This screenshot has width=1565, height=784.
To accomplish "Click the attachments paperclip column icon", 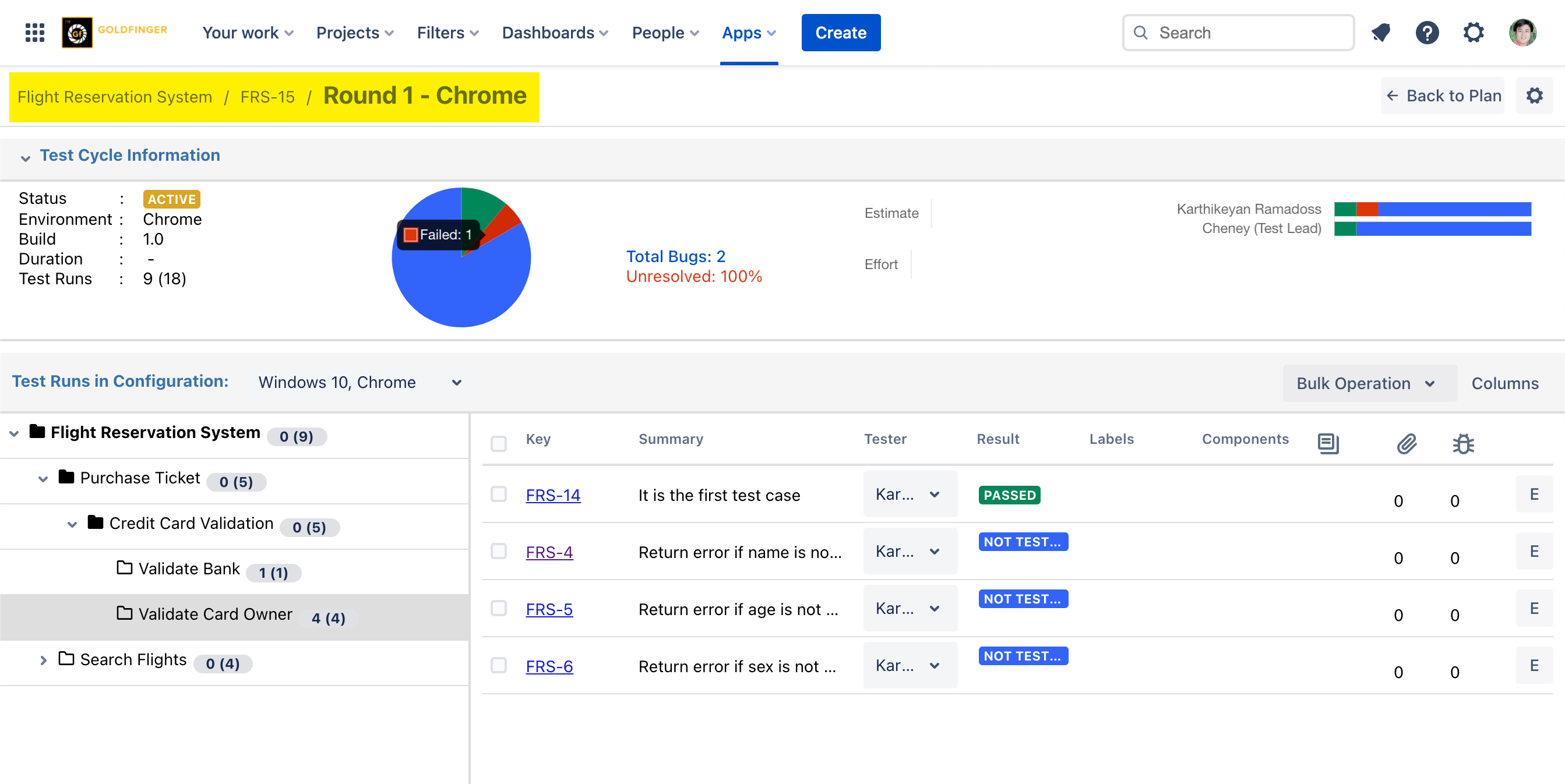I will (x=1406, y=443).
